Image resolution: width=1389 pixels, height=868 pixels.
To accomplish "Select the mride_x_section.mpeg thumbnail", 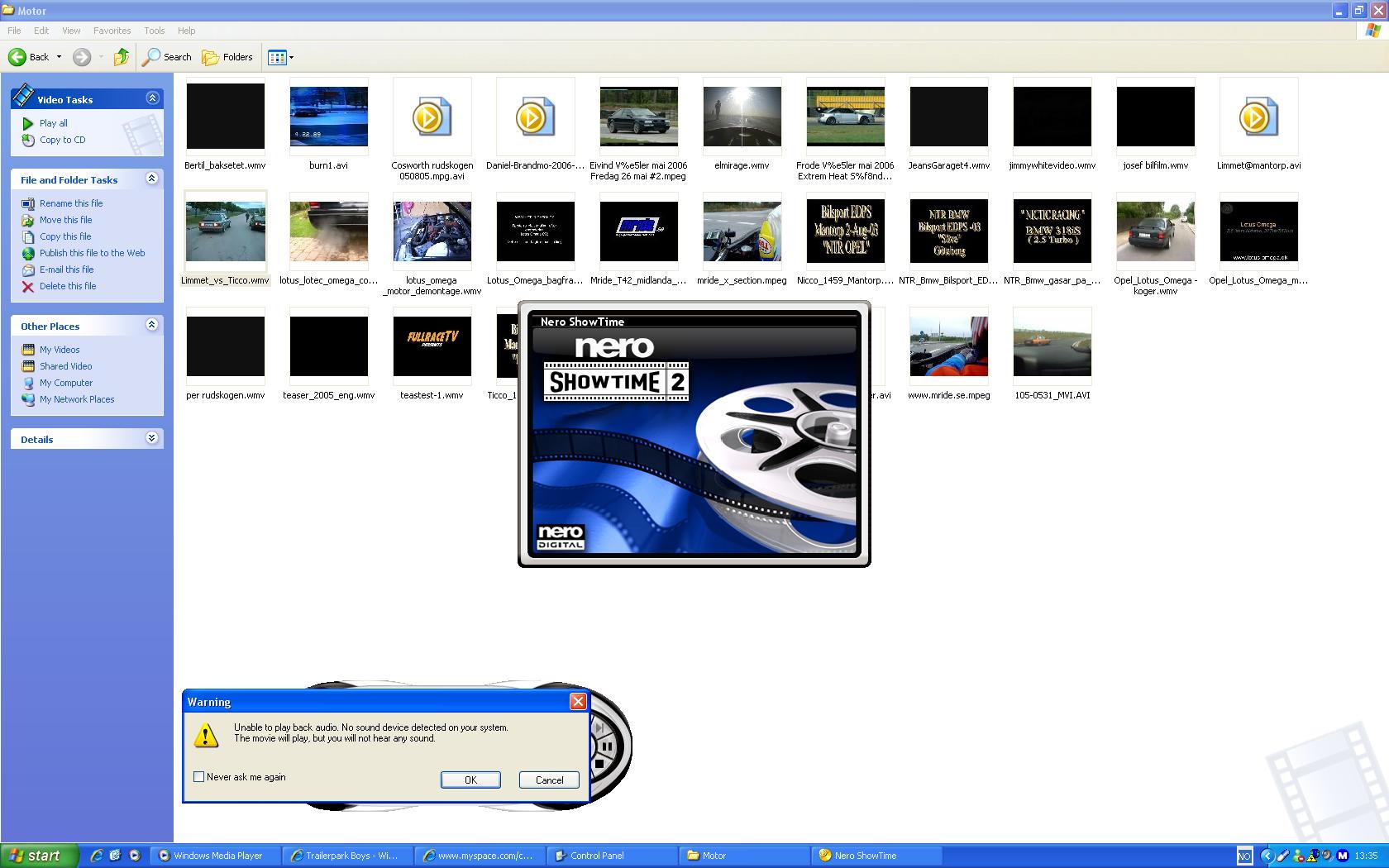I will [x=742, y=231].
